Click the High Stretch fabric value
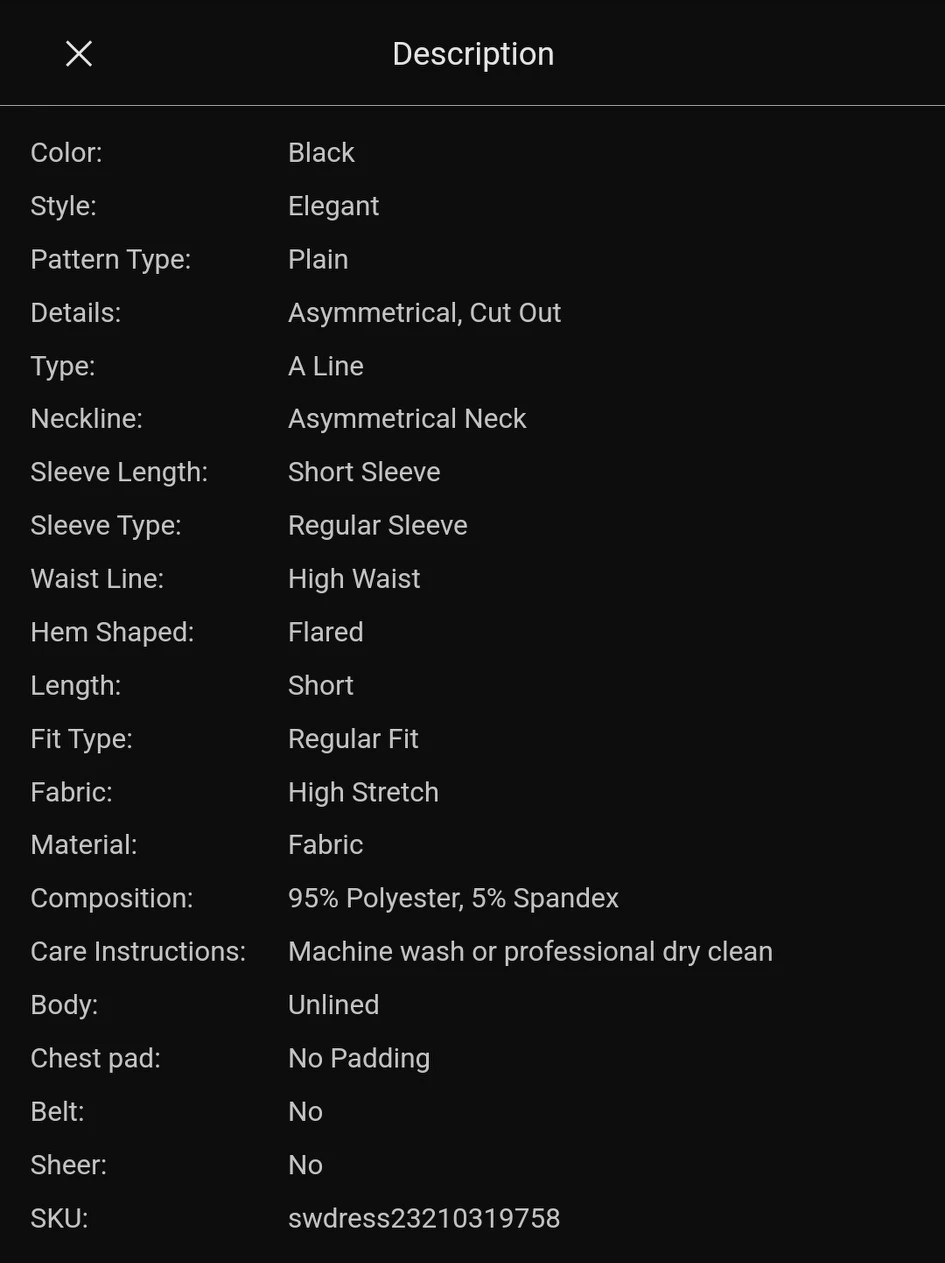Screen dimensions: 945x1263 pyautogui.click(x=363, y=792)
